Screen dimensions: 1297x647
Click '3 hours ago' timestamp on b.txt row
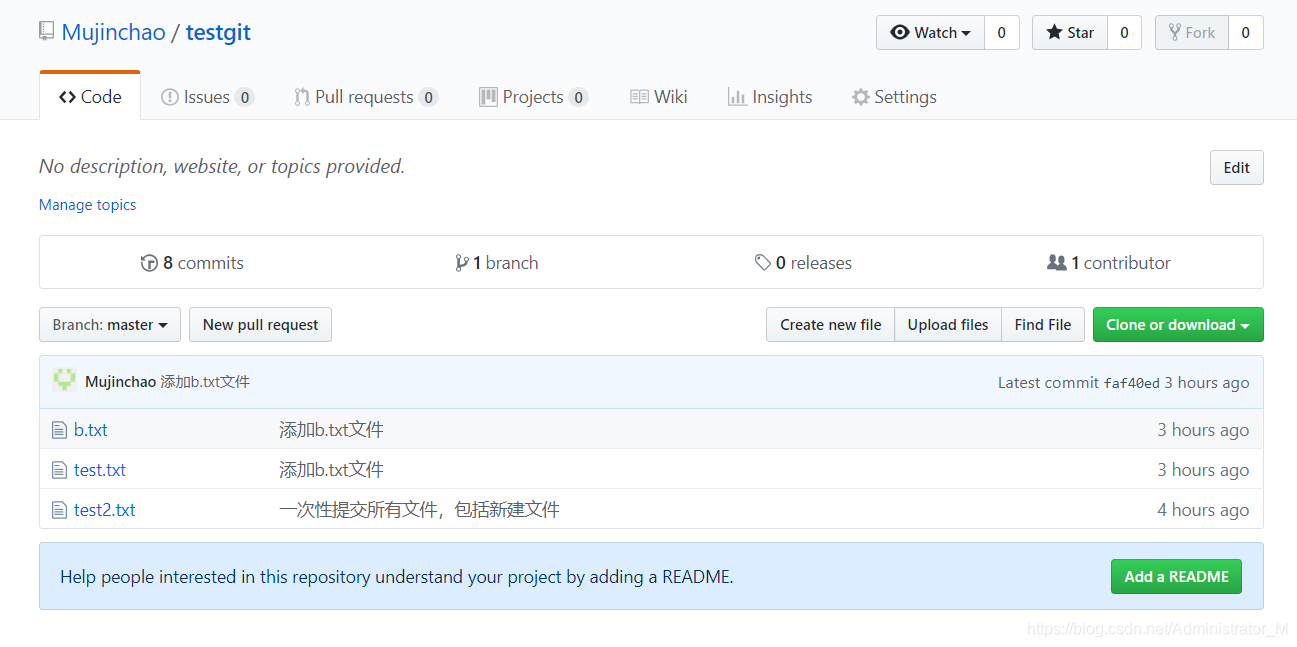coord(1203,430)
